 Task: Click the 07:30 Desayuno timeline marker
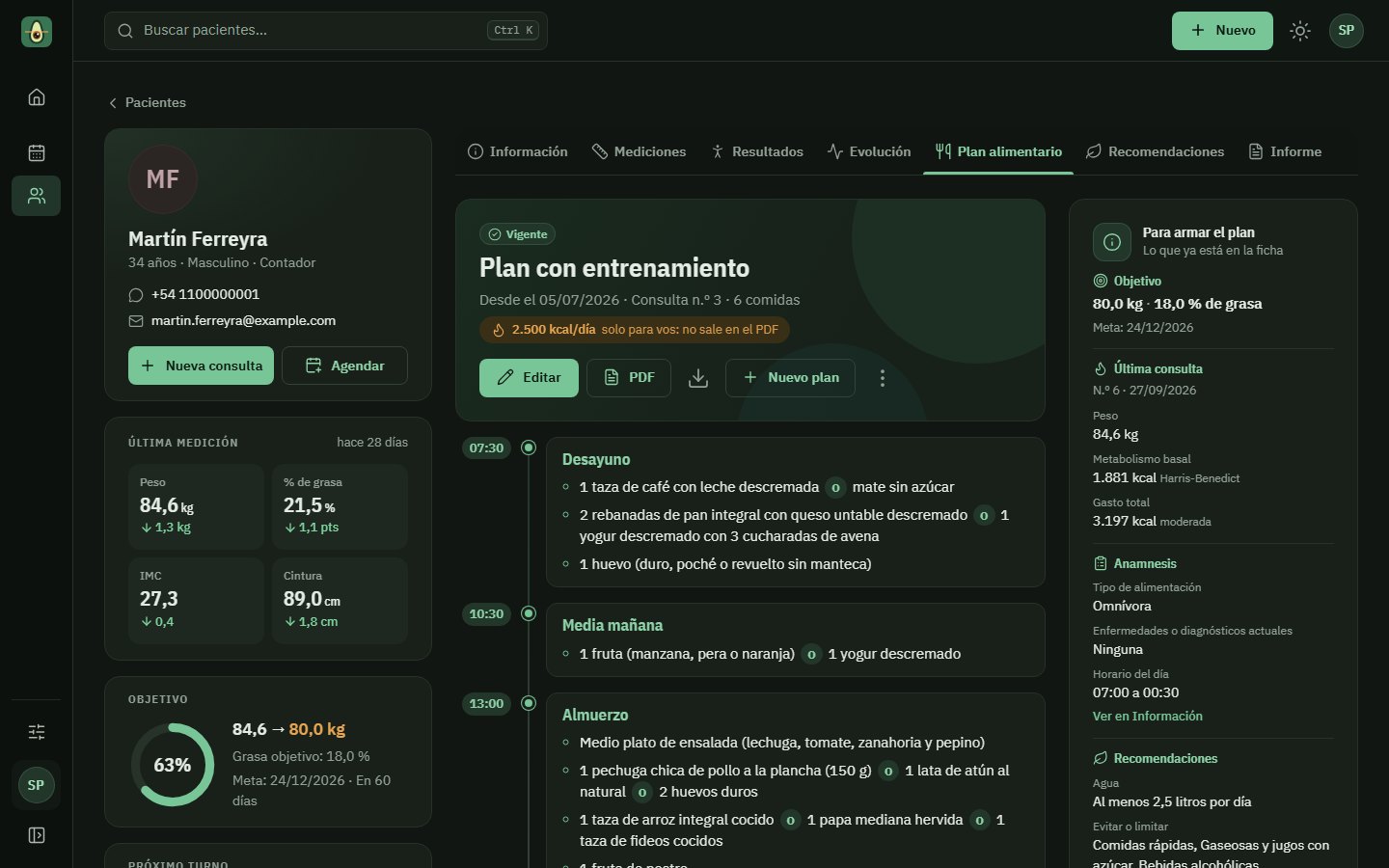coord(529,448)
